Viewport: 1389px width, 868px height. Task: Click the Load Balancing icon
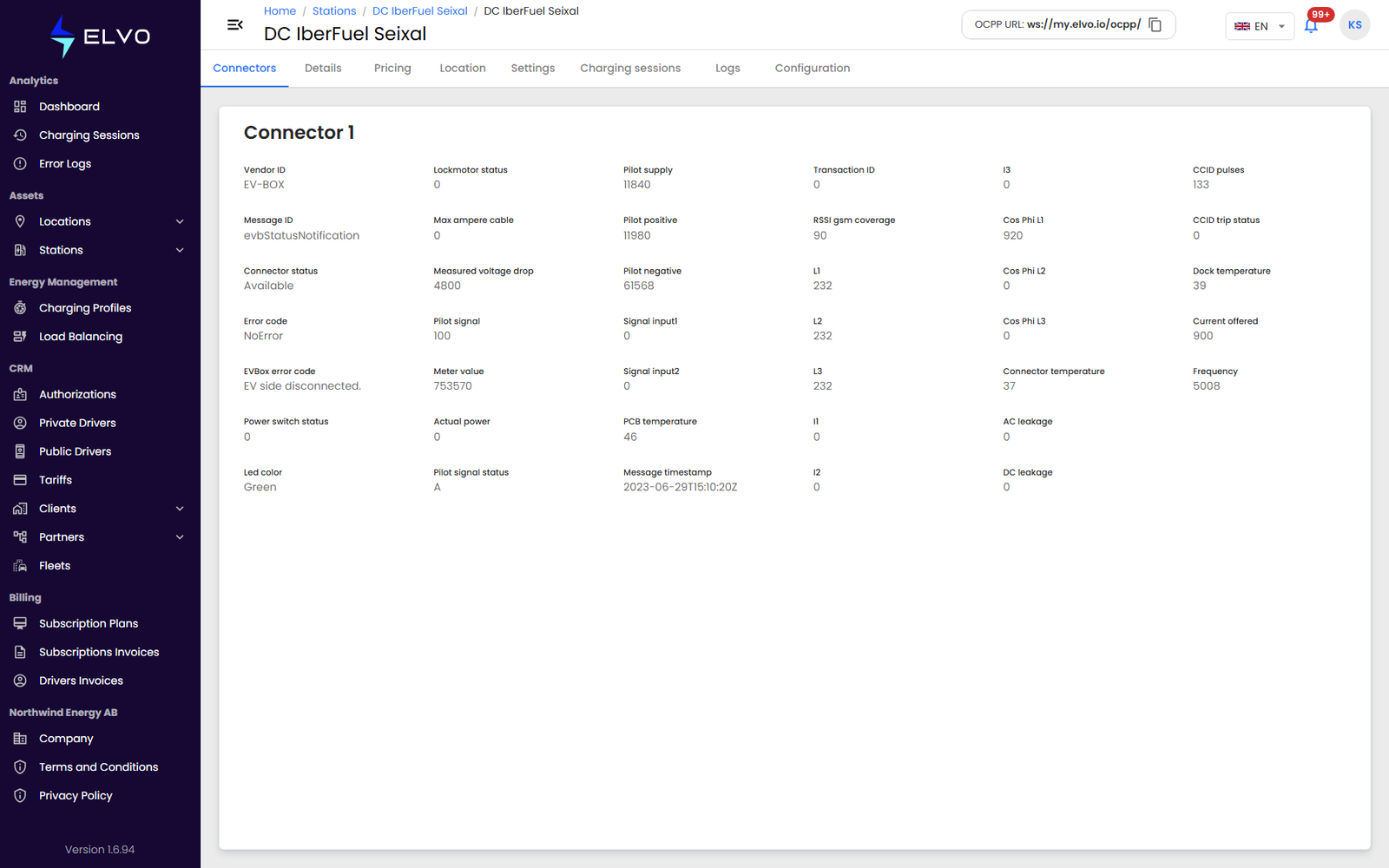click(20, 337)
